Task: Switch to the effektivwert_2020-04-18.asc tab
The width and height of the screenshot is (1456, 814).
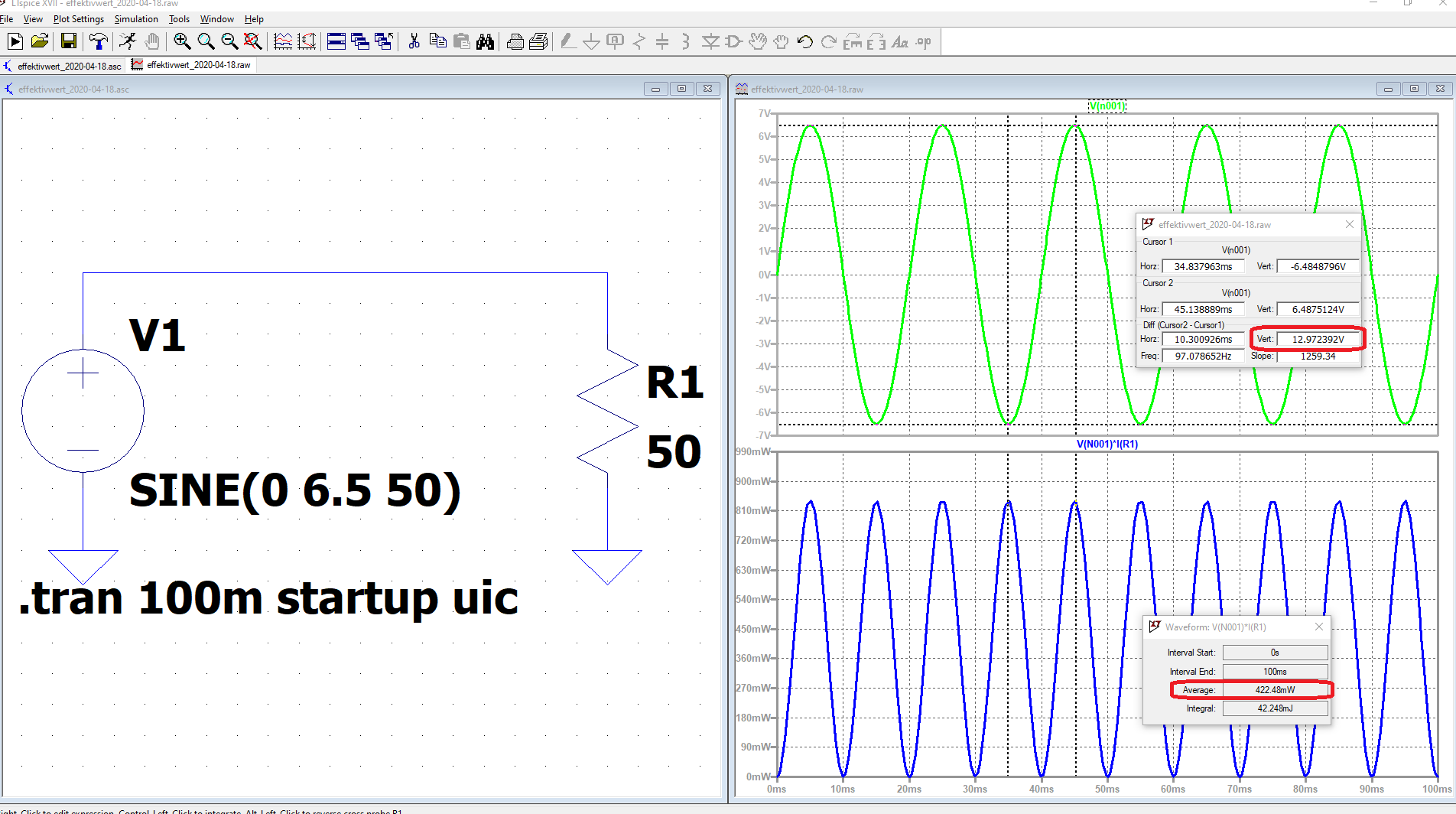Action: (x=63, y=66)
